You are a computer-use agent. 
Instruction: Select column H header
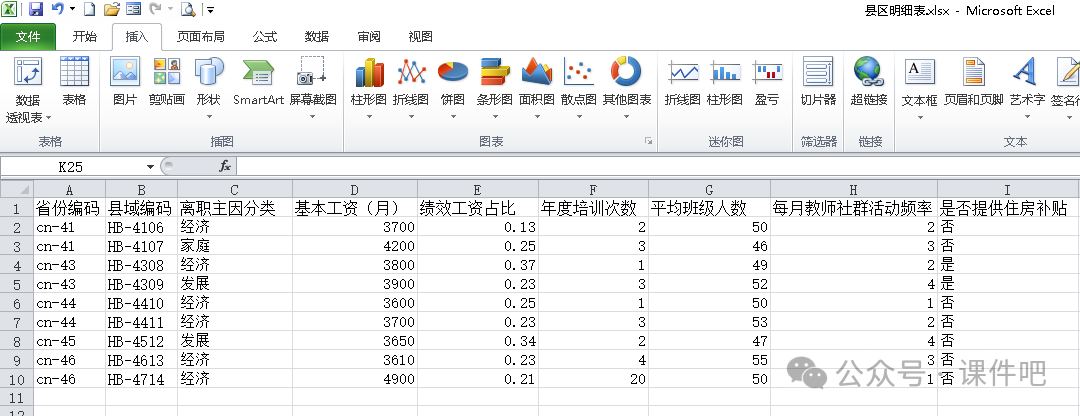(854, 189)
